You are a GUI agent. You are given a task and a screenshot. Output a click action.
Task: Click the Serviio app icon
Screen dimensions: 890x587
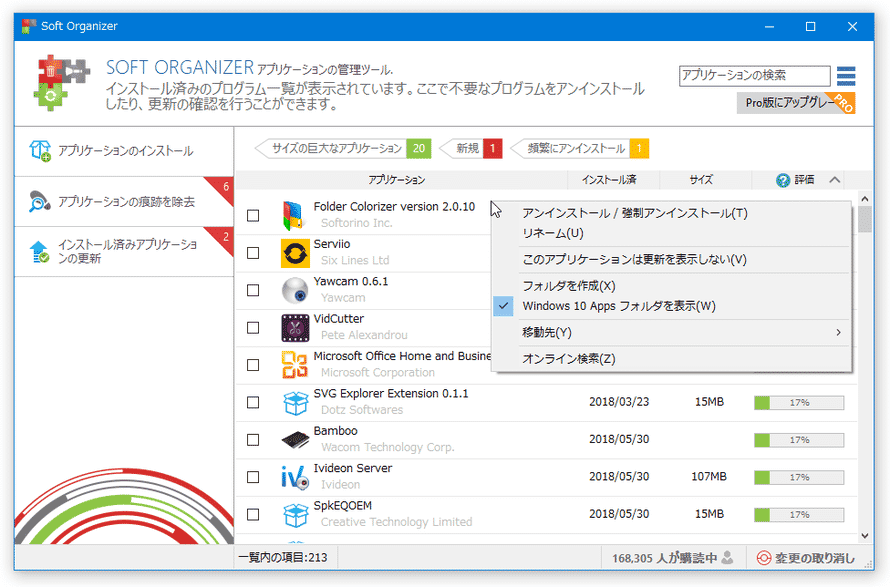(x=295, y=253)
